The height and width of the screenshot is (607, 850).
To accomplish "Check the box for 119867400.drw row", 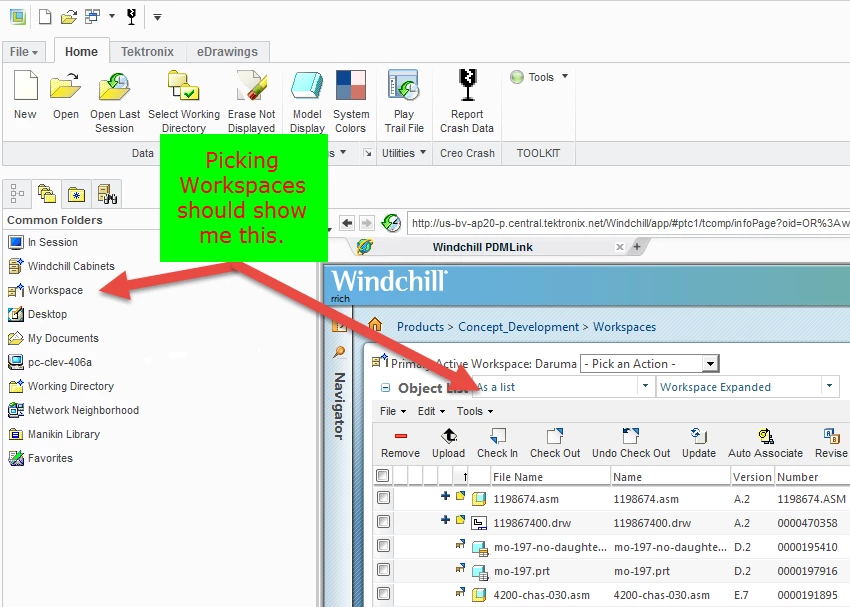I will click(x=383, y=521).
